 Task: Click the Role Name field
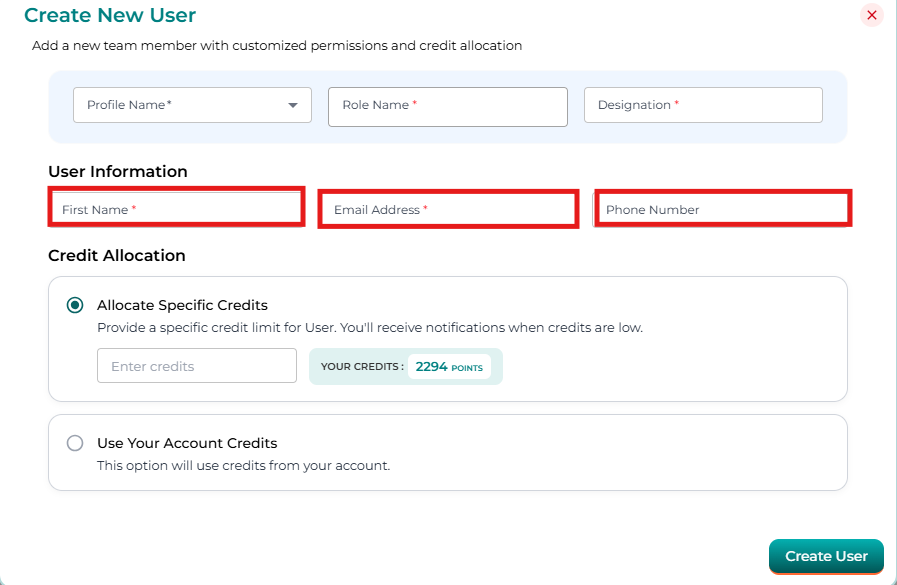tap(447, 106)
